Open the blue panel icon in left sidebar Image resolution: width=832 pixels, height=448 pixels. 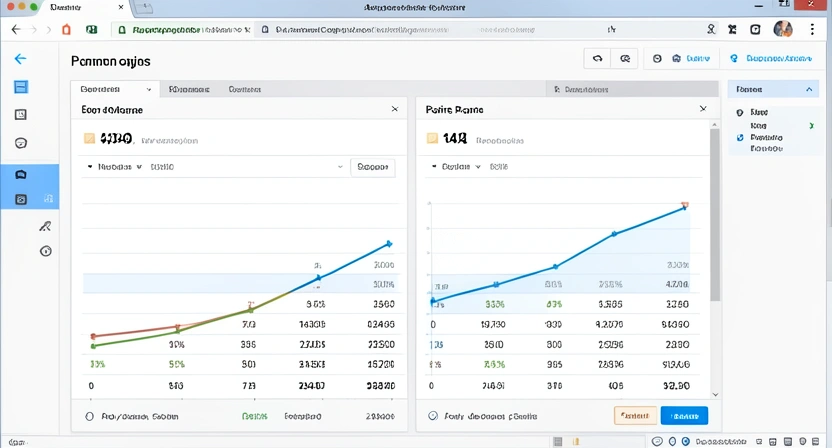coord(20,87)
